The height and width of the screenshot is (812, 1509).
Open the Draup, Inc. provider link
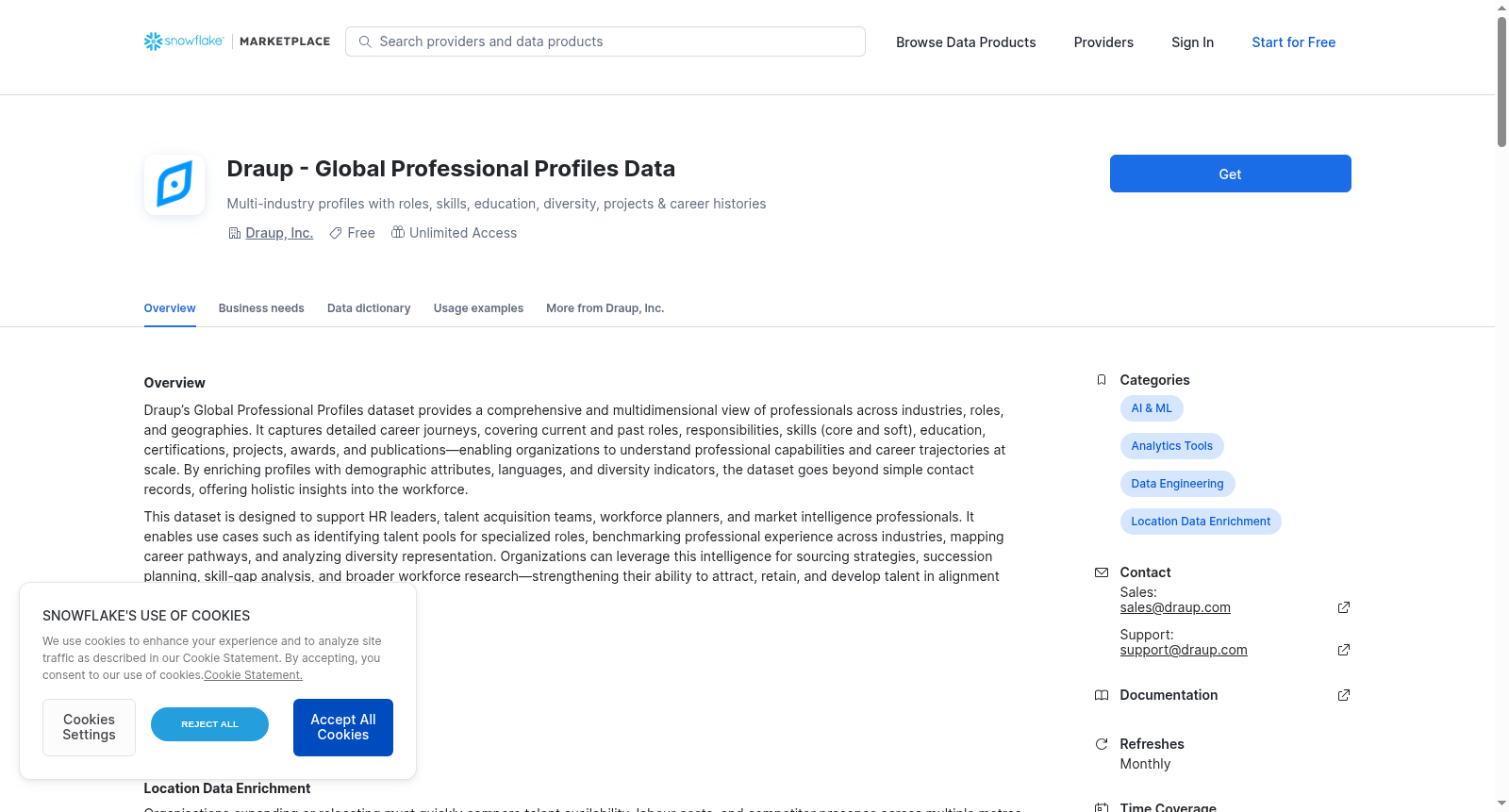point(279,233)
